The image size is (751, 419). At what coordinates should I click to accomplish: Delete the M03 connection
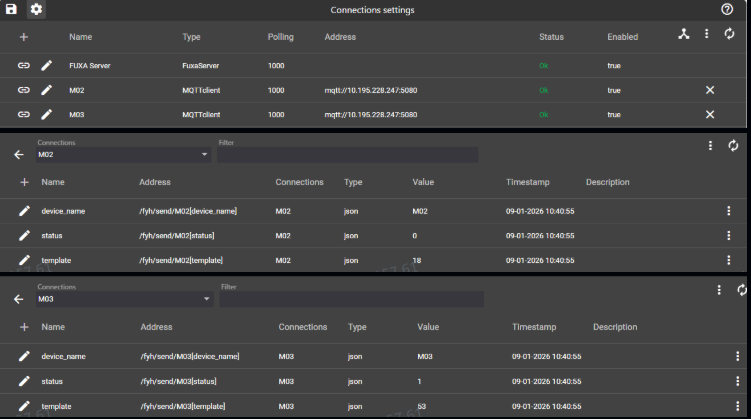click(710, 114)
